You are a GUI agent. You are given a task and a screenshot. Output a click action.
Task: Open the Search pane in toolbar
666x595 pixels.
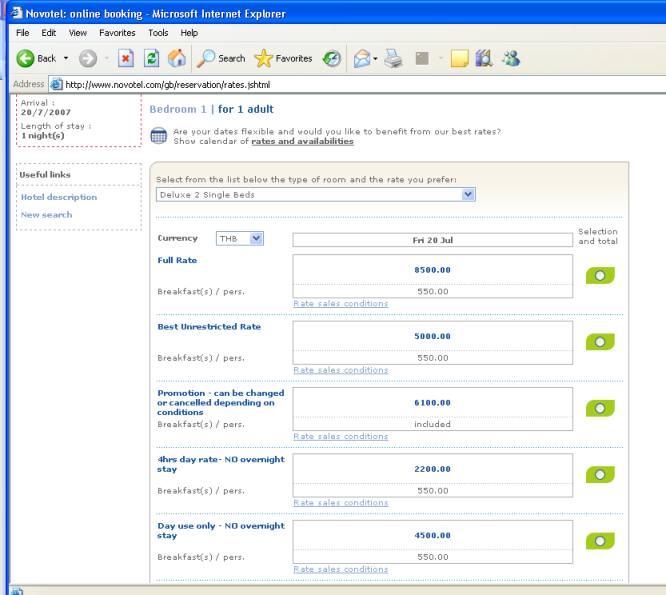[221, 58]
